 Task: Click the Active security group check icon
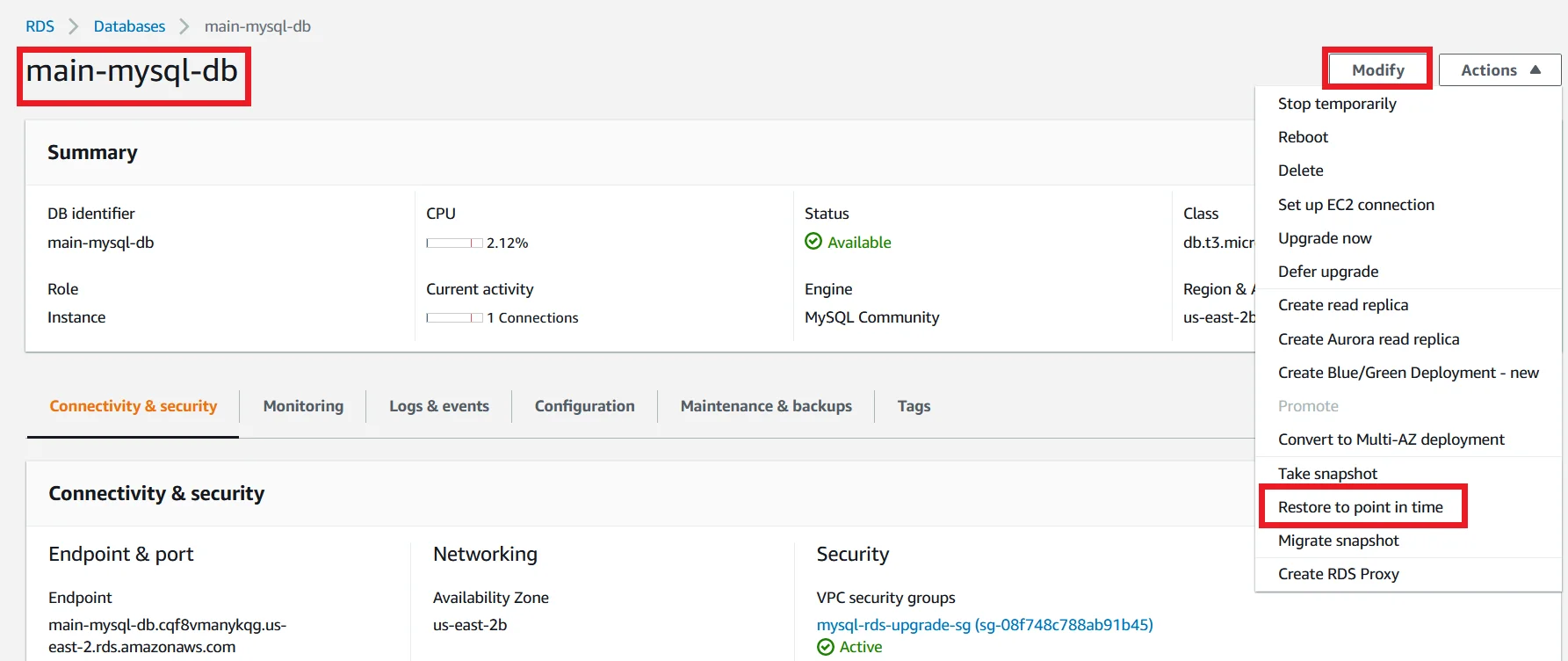pos(826,647)
